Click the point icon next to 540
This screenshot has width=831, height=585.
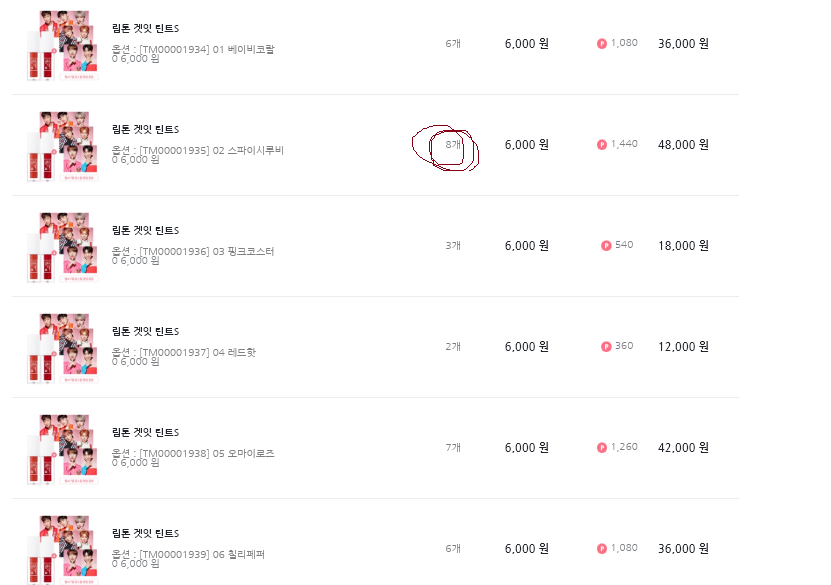click(606, 245)
